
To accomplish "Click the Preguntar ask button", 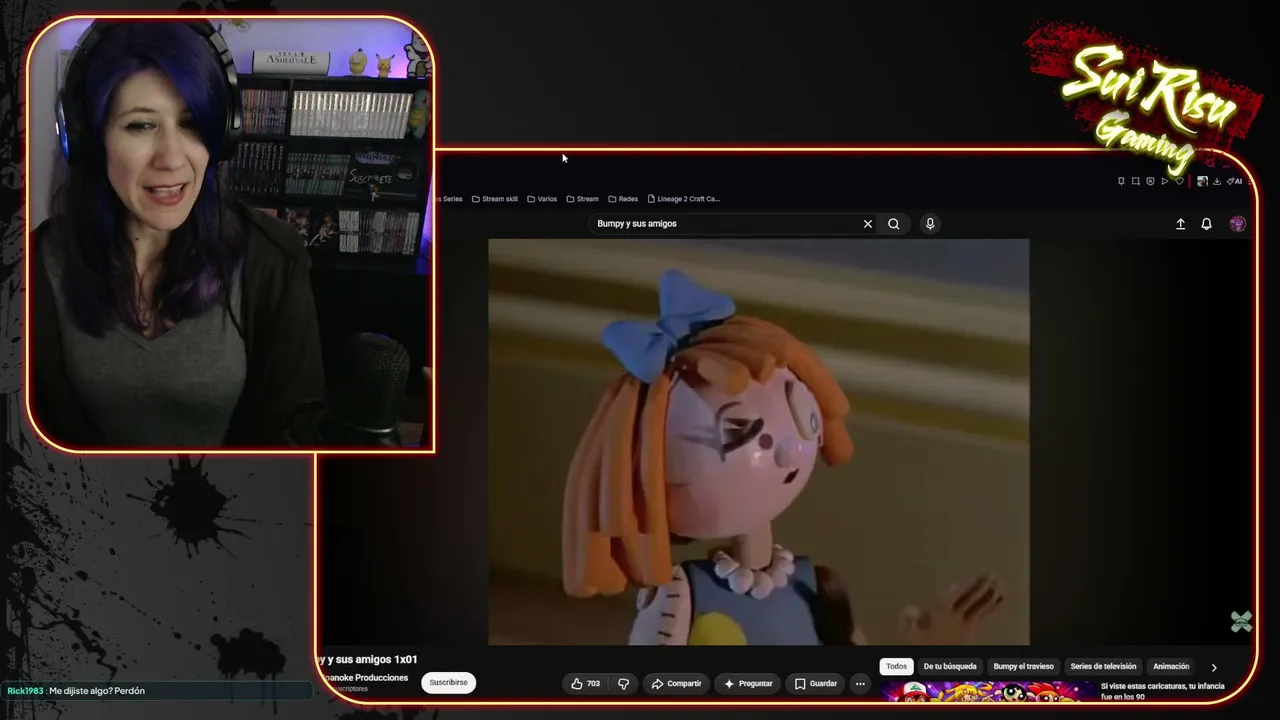I will [x=748, y=684].
